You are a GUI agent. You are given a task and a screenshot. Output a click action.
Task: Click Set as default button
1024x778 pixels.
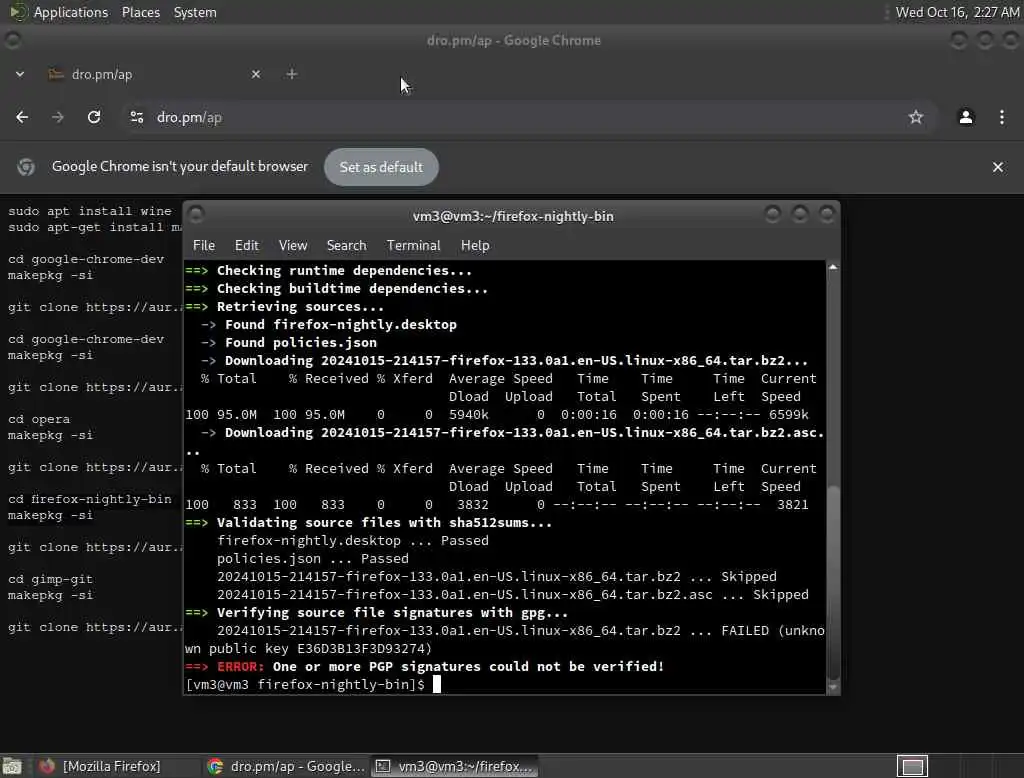pyautogui.click(x=381, y=167)
